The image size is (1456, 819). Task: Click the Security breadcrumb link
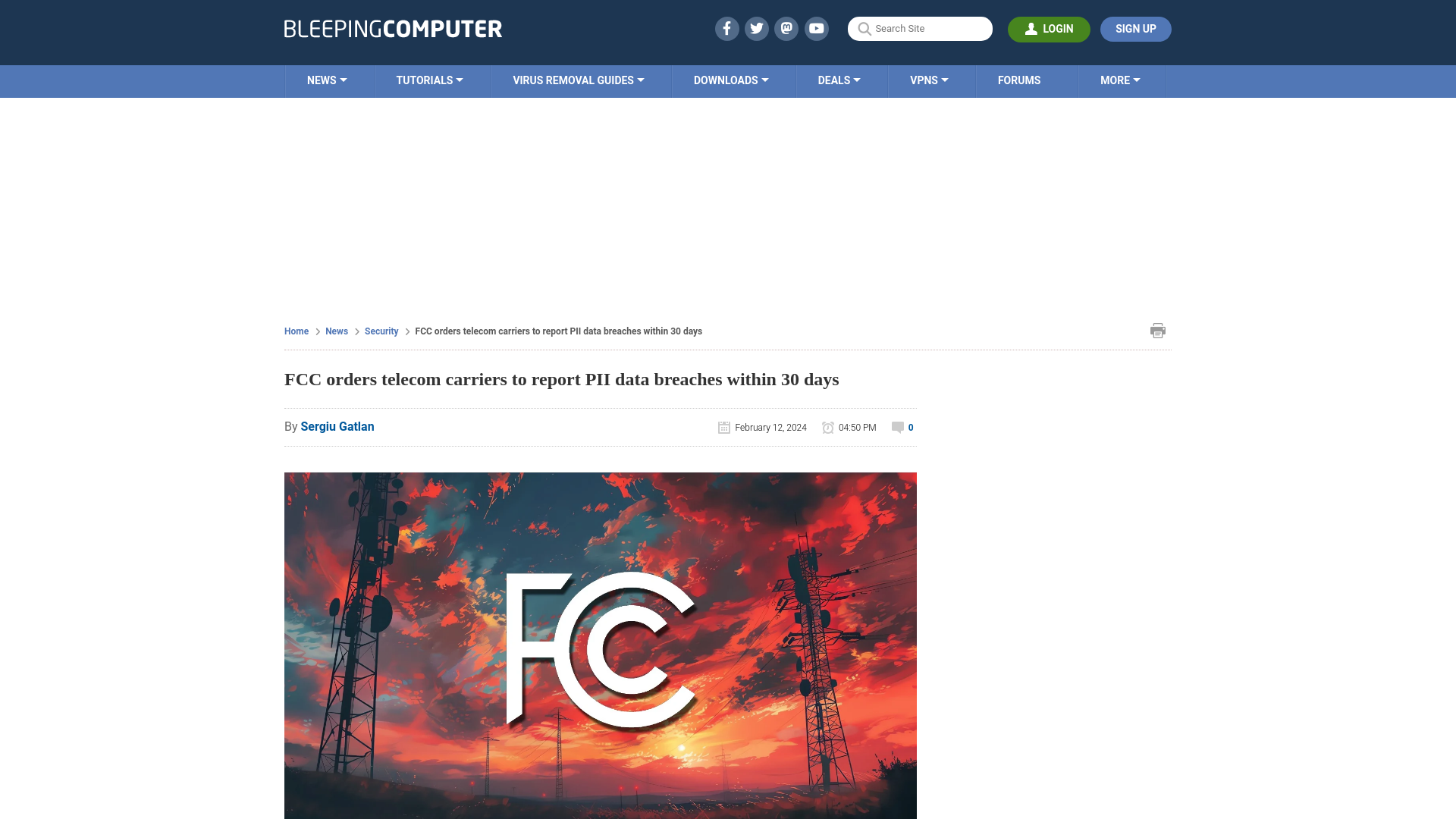381,331
